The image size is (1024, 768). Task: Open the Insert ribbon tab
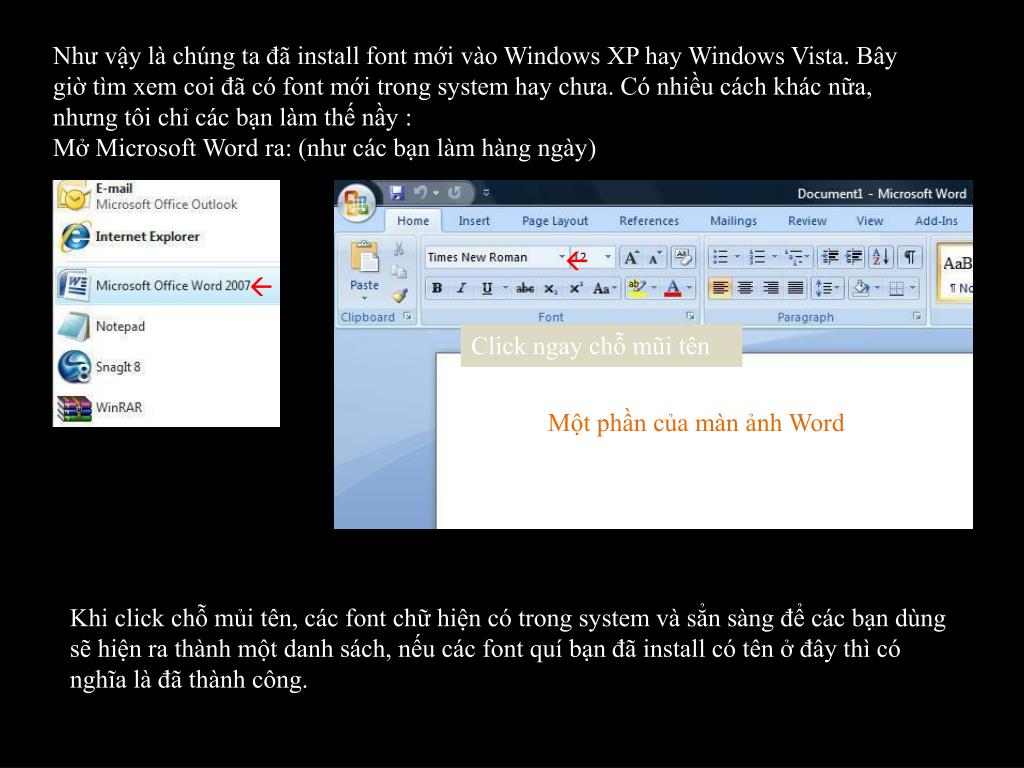pyautogui.click(x=474, y=221)
